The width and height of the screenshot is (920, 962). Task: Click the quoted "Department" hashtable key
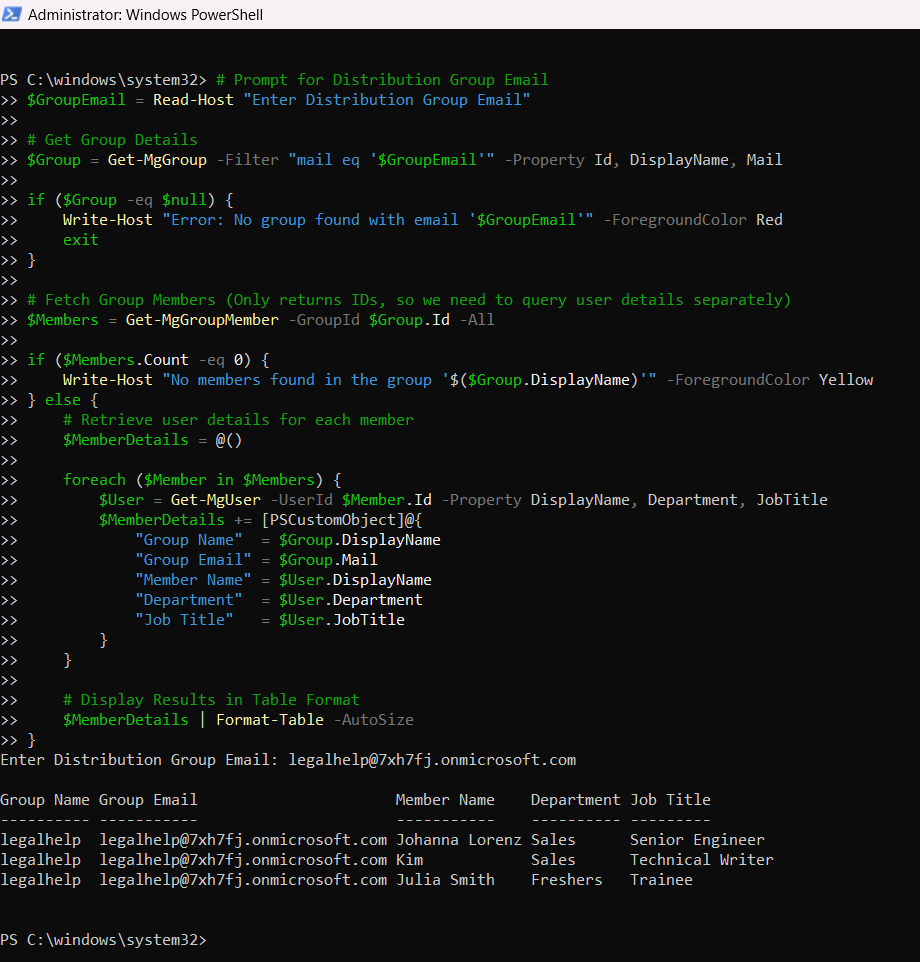[x=189, y=600]
